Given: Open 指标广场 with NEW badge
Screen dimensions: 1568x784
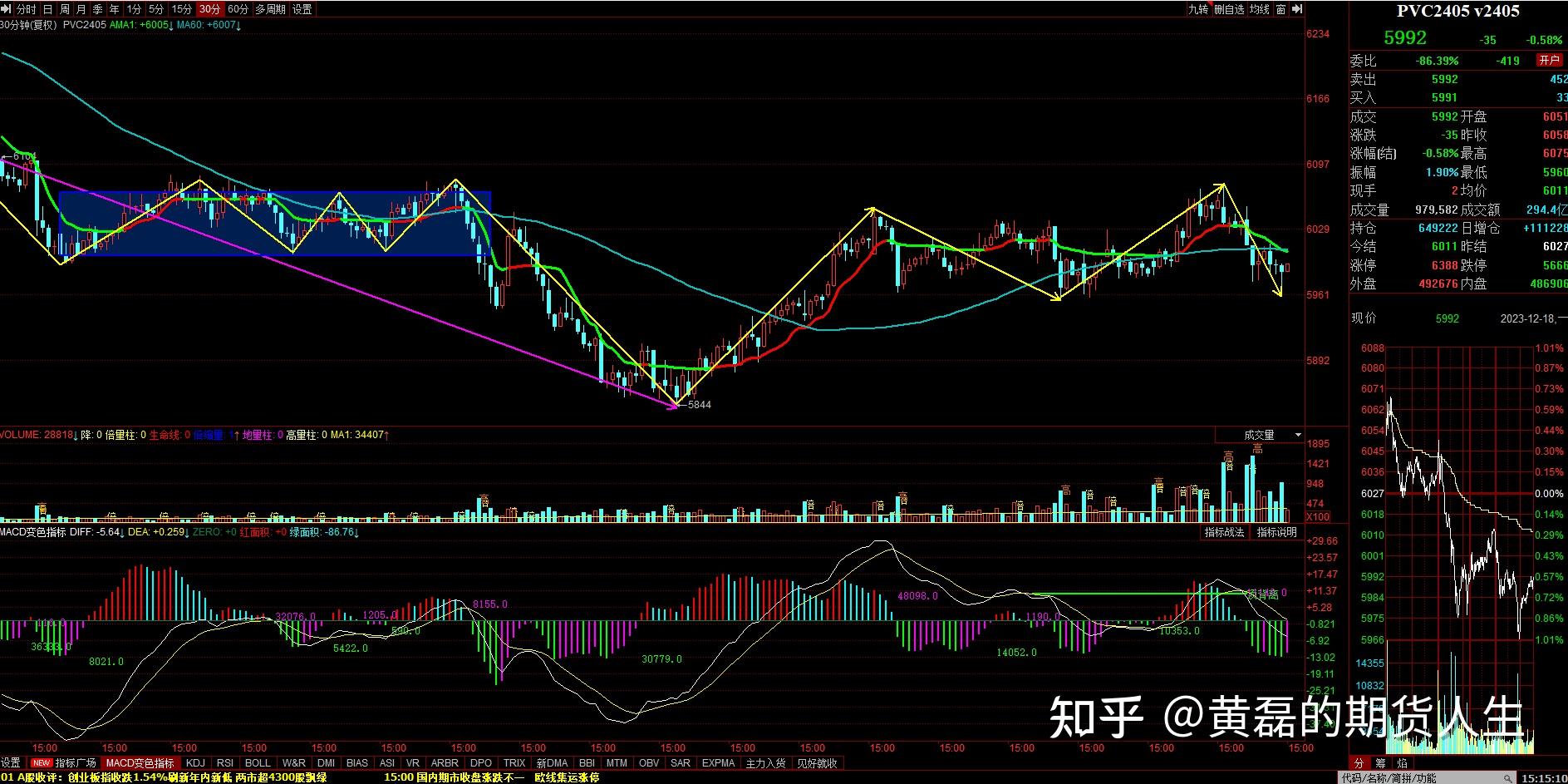Looking at the screenshot, I should [x=65, y=762].
